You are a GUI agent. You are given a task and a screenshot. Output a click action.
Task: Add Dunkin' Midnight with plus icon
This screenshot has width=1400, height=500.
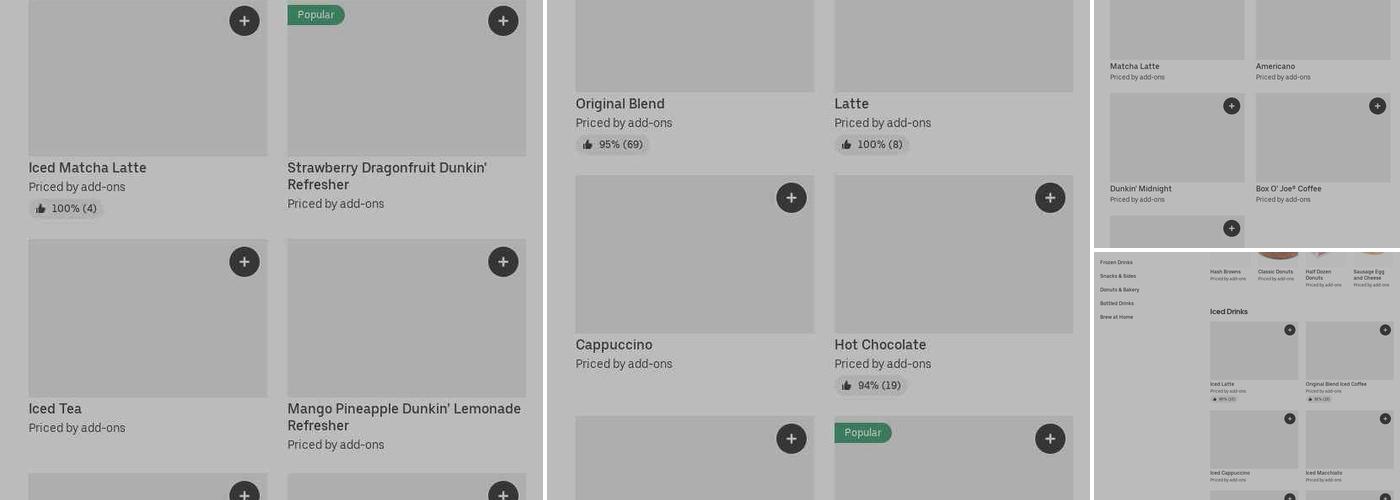[x=1231, y=106]
